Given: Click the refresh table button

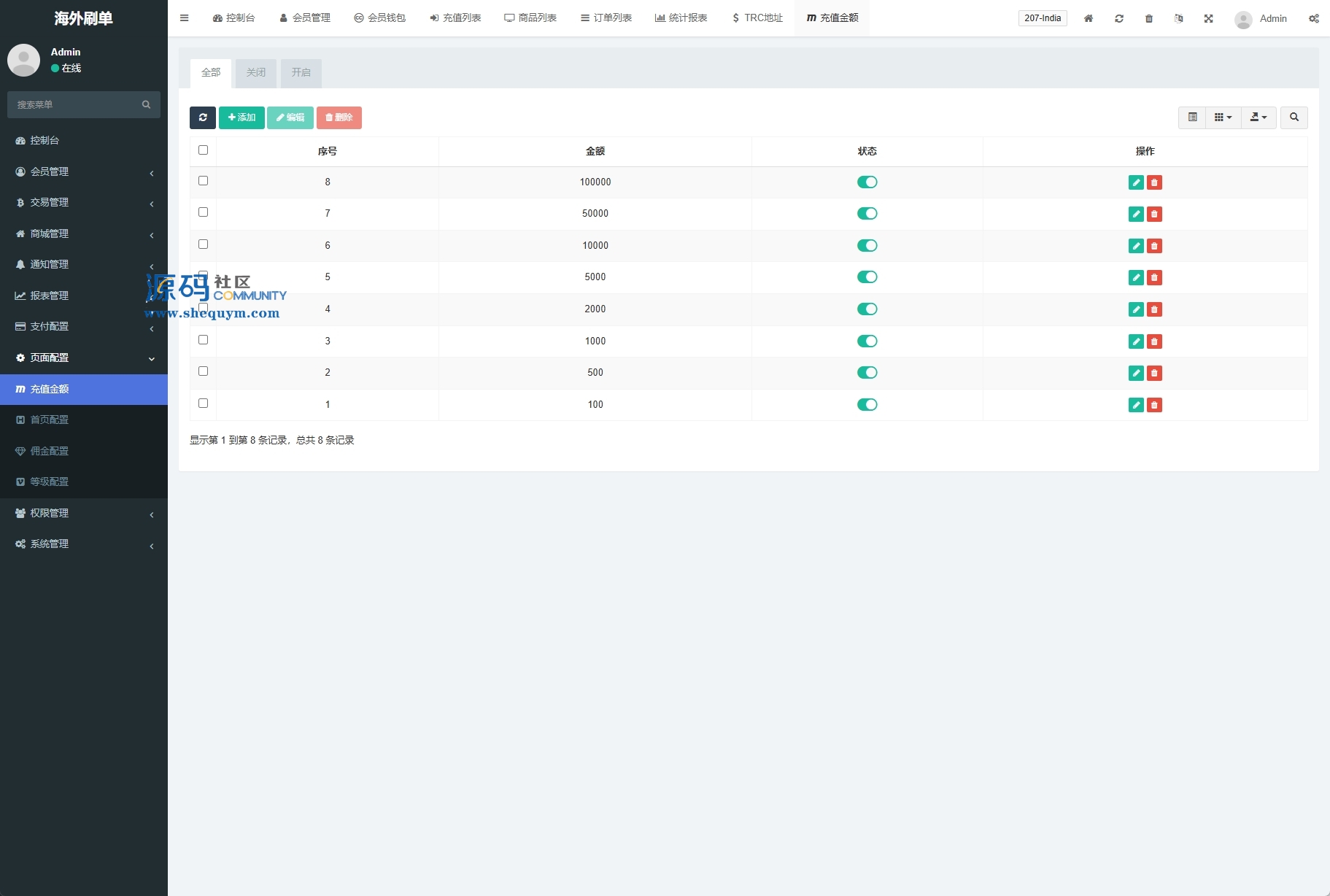Looking at the screenshot, I should [203, 117].
